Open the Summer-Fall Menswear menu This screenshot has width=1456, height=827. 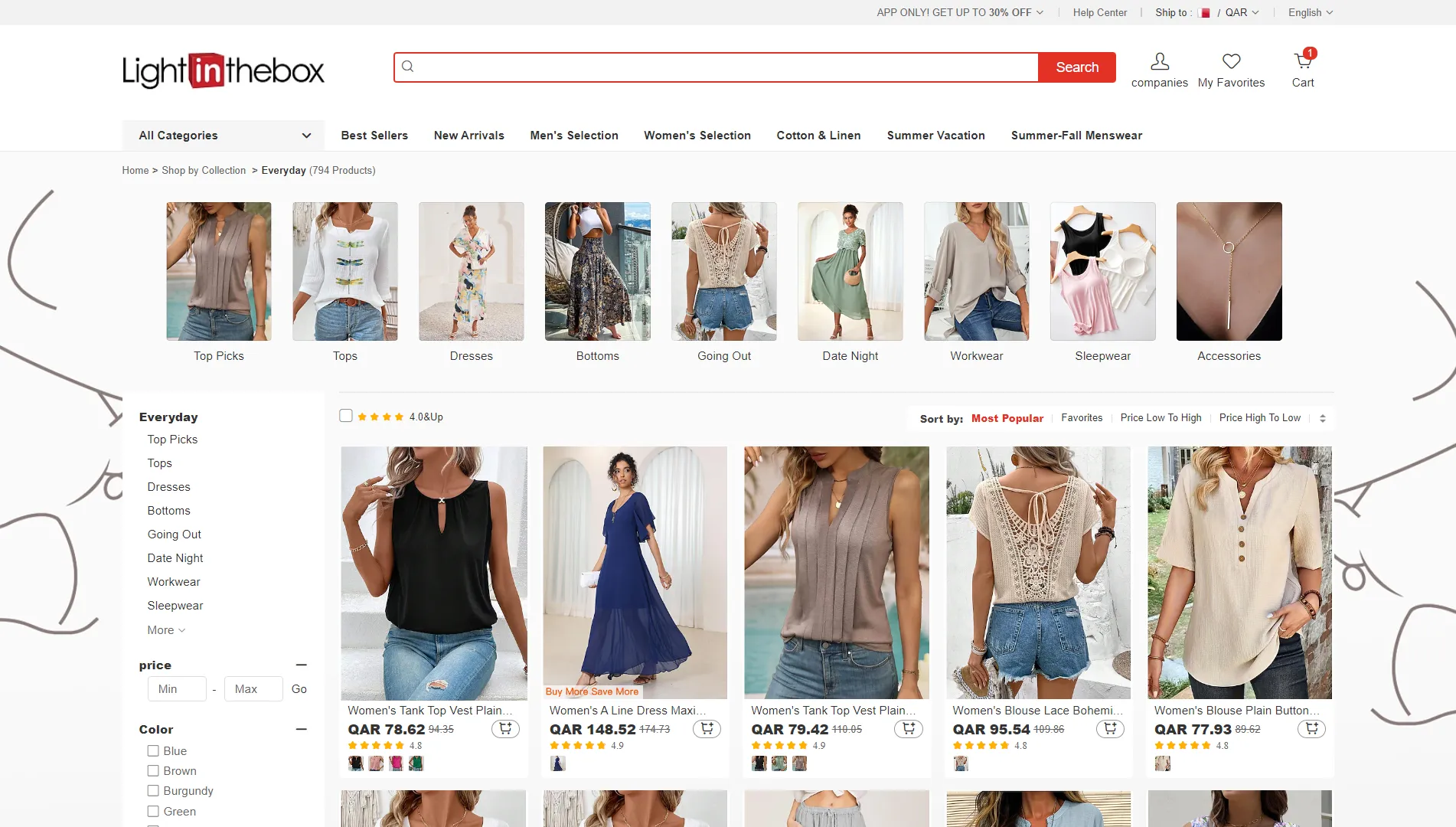pos(1076,136)
